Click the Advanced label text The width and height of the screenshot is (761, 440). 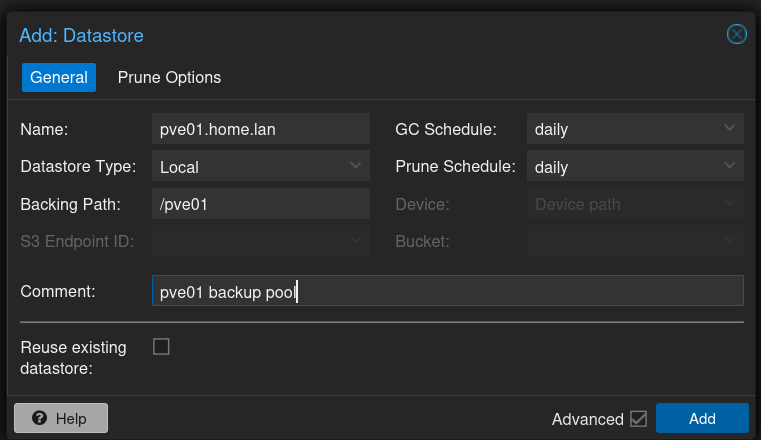click(587, 418)
